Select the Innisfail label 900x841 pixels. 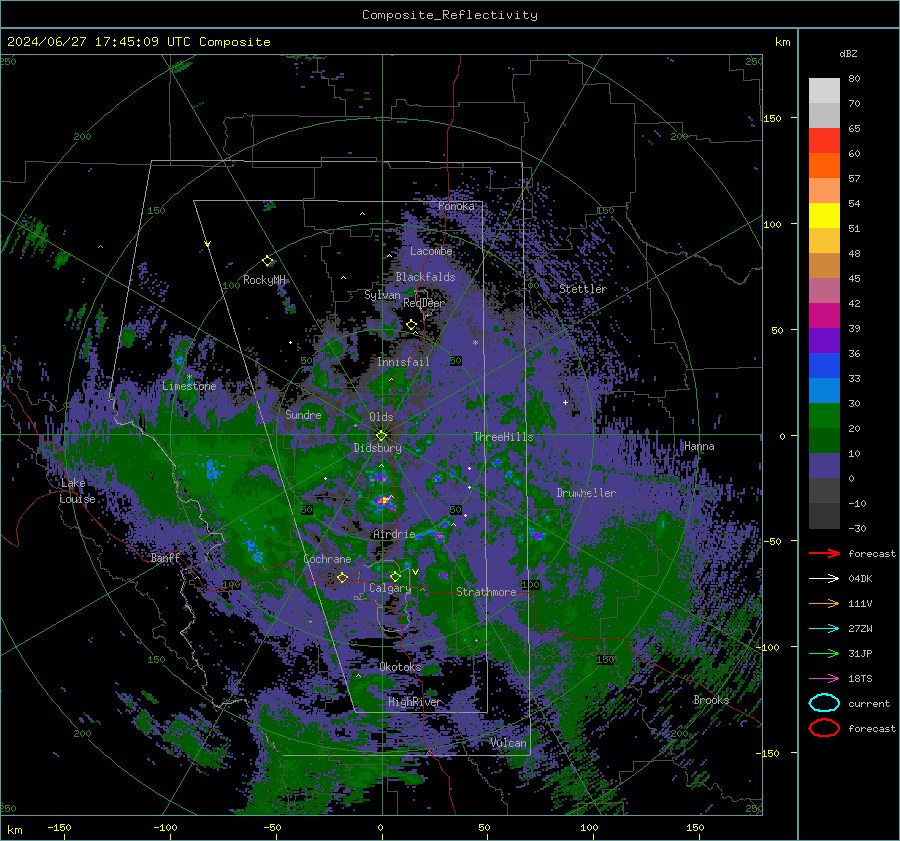pyautogui.click(x=403, y=362)
